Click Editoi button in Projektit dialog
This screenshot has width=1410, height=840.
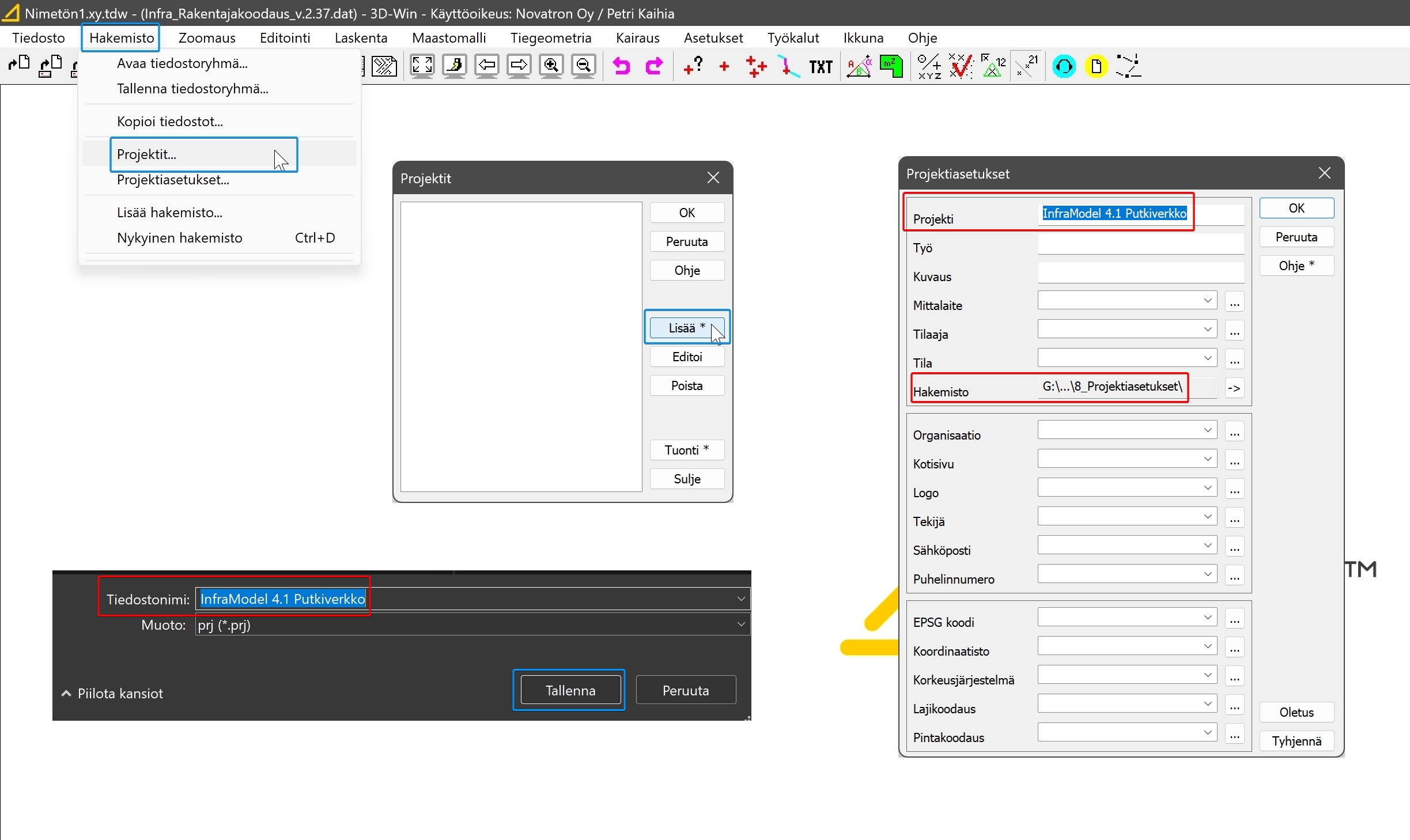[x=687, y=357]
